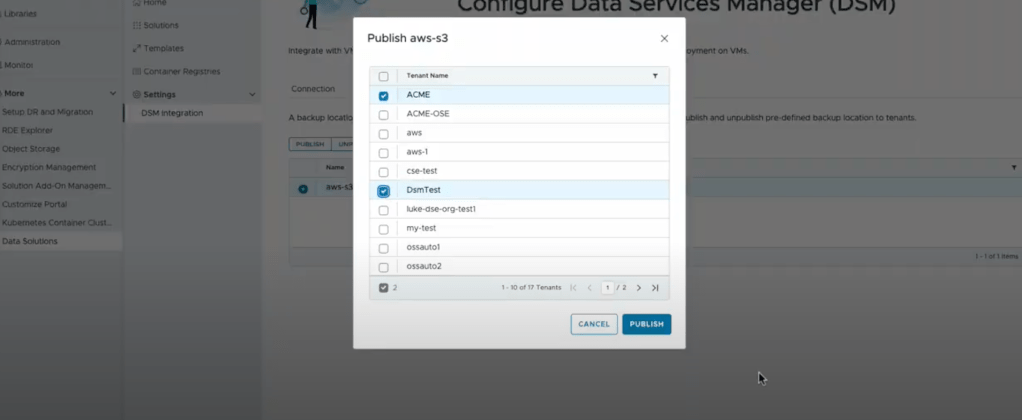
Task: Open Data Solutions in the left menu
Action: pyautogui.click(x=30, y=241)
